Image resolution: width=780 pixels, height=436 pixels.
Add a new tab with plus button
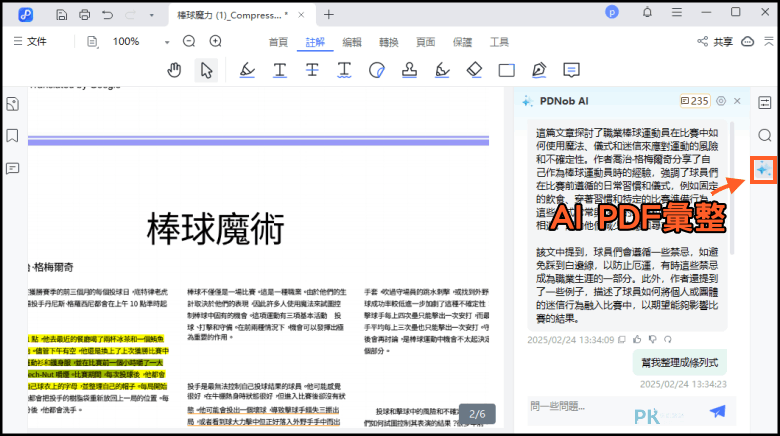[329, 15]
